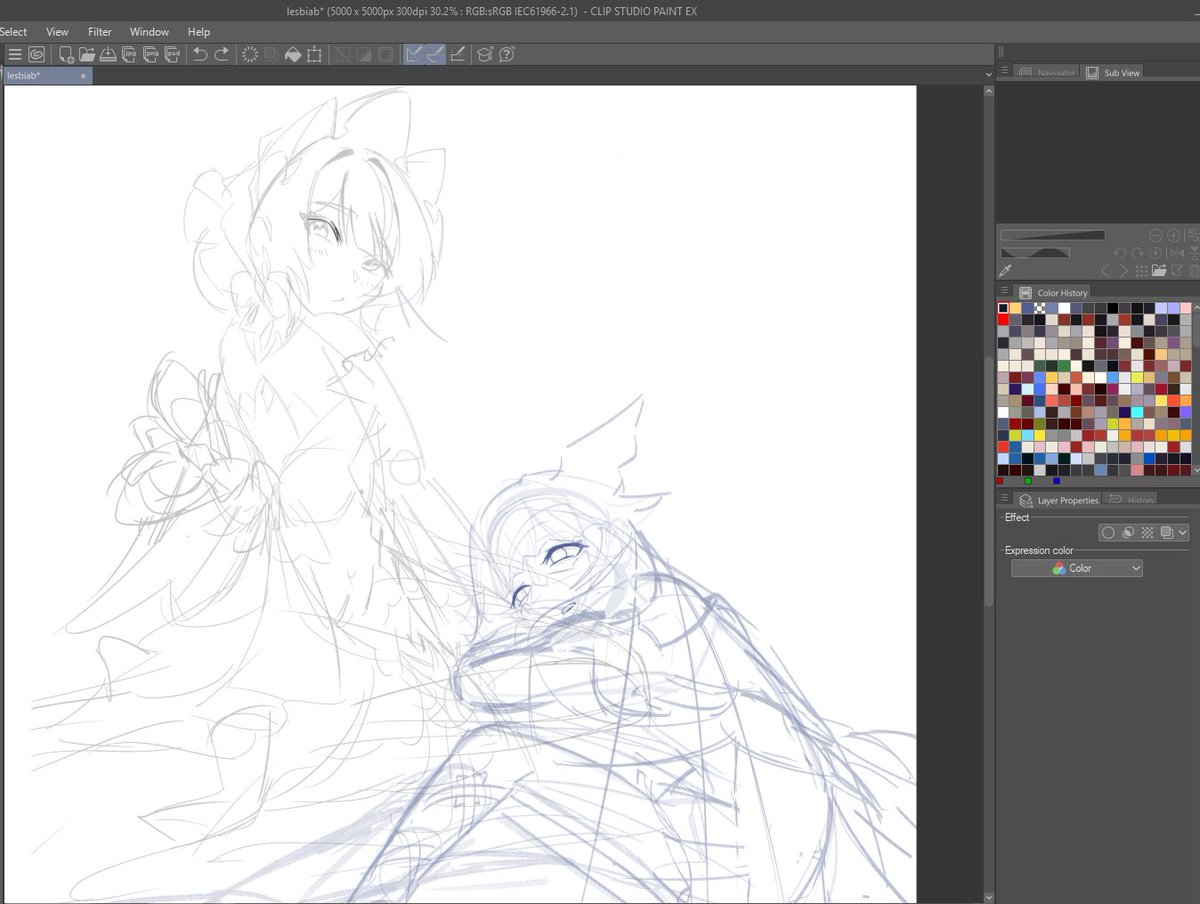Click the unsaved dot on the lesbiab* tab
This screenshot has height=904, width=1200.
[x=83, y=75]
